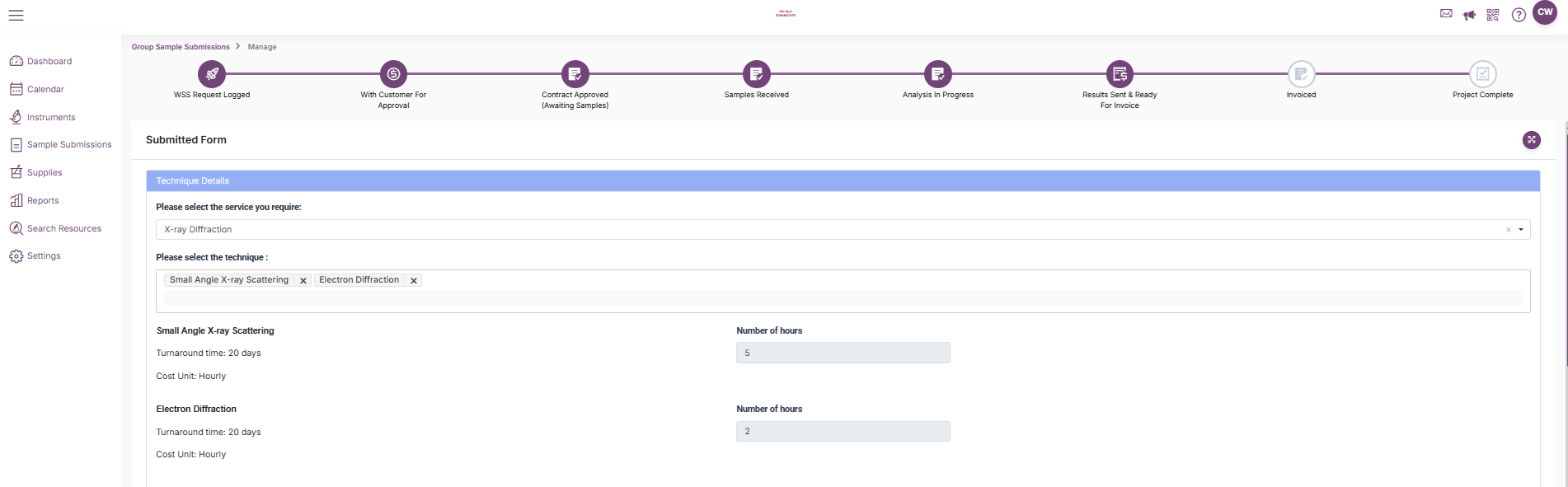Click WSS Request Logged label
The width and height of the screenshot is (1568, 487).
click(x=212, y=95)
